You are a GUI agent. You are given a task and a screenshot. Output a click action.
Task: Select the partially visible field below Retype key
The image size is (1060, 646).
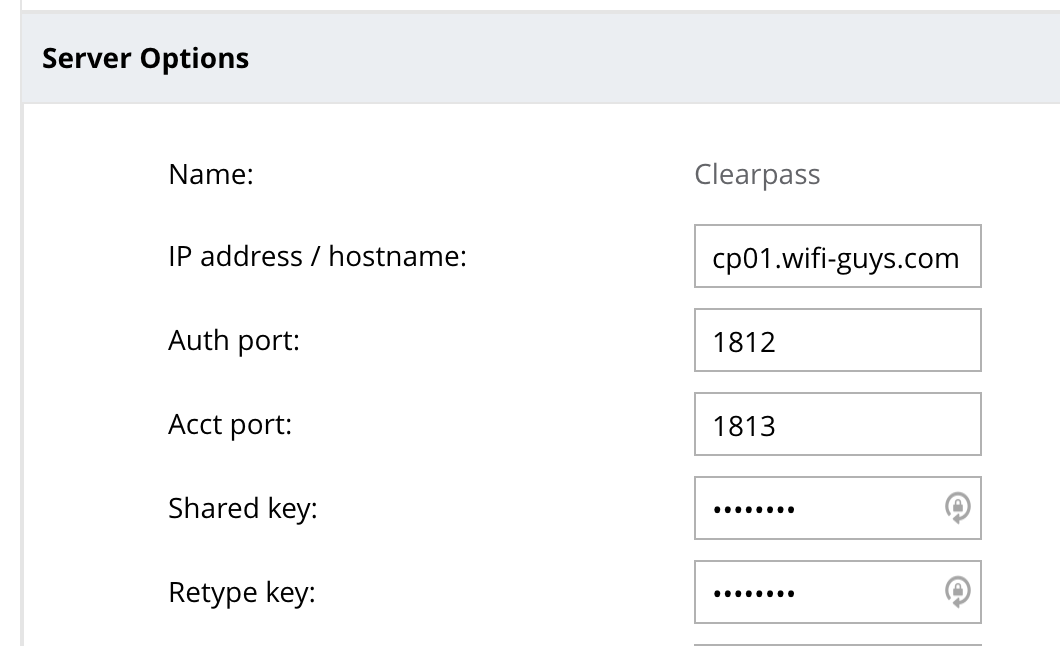[x=837, y=643]
